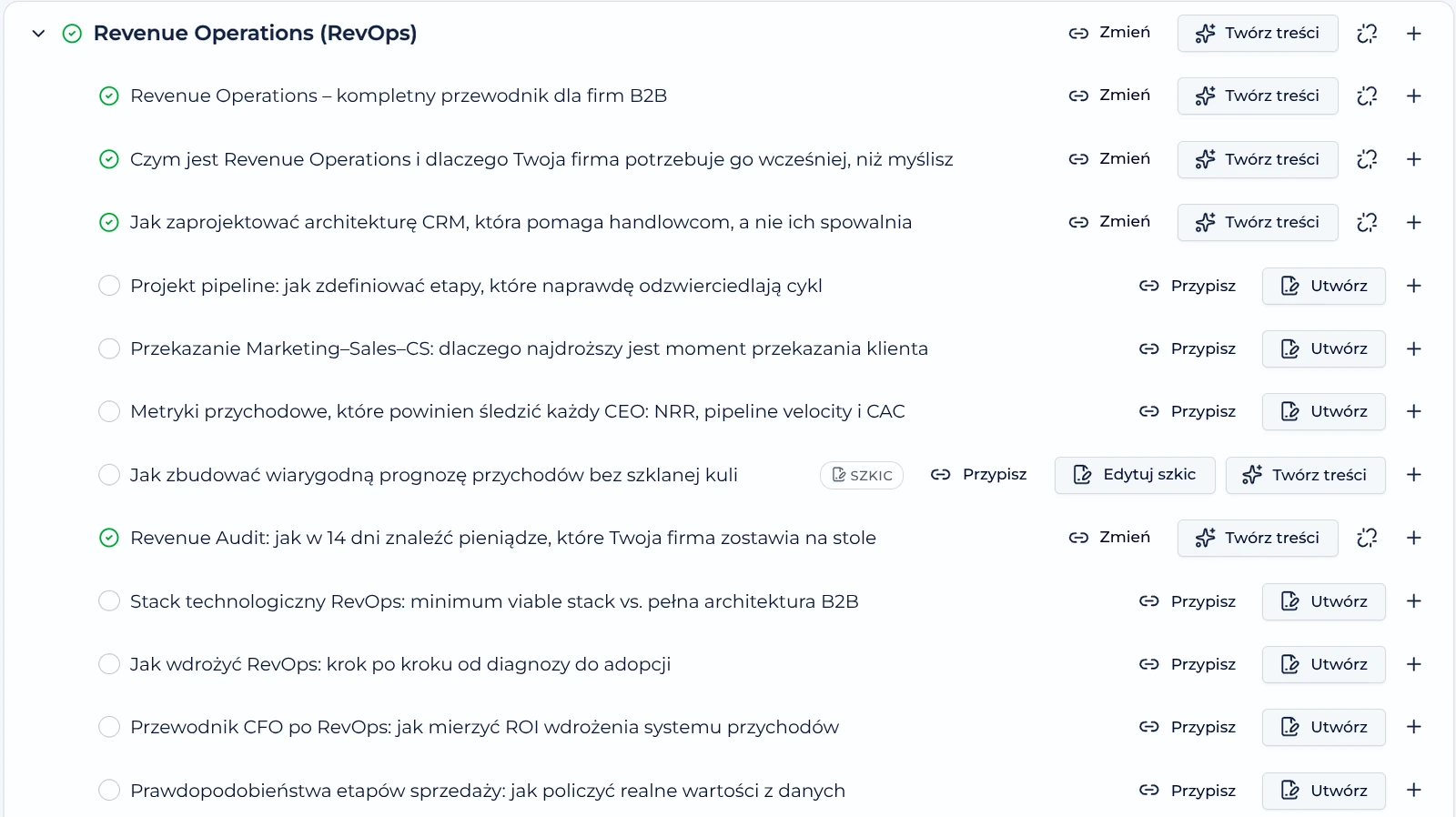This screenshot has width=1456, height=817.
Task: Click the plus icon in the 'Projekt pipeline' row
Action: click(1414, 286)
